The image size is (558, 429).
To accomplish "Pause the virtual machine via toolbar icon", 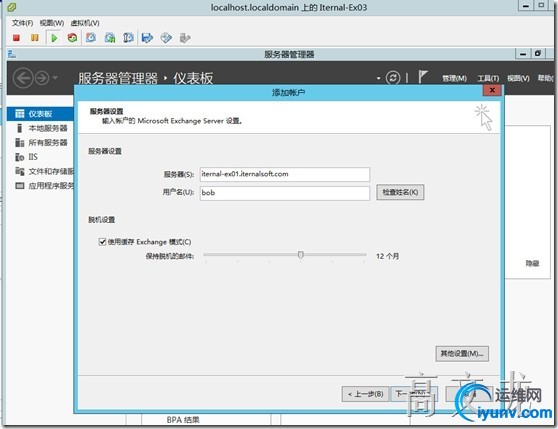I will coord(35,38).
